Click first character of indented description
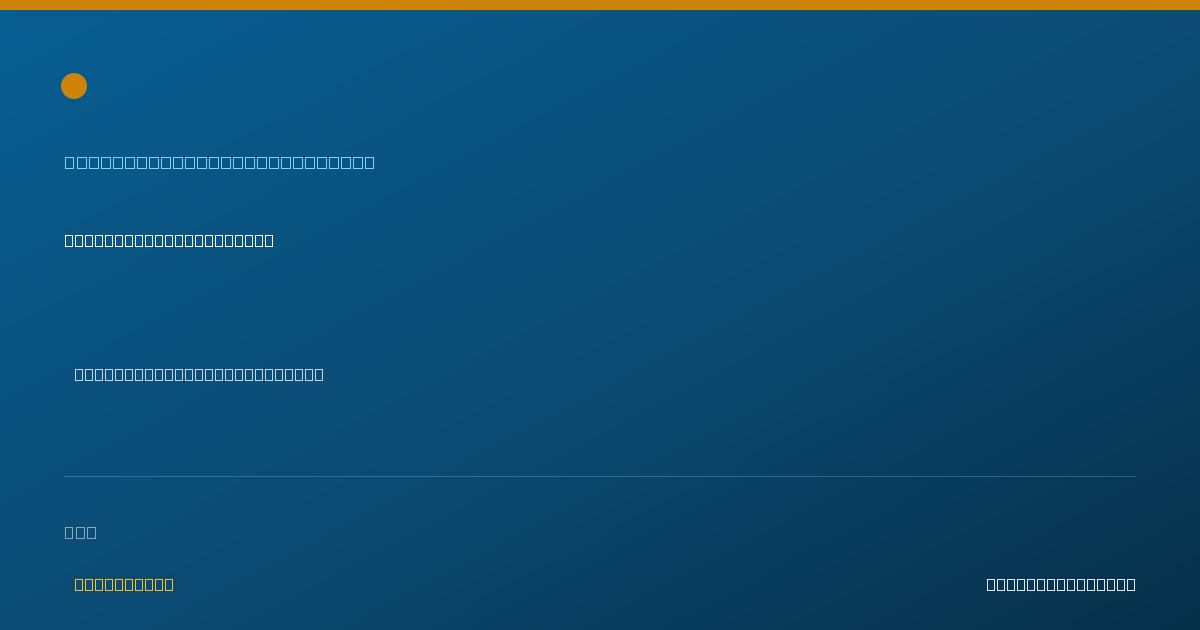The width and height of the screenshot is (1200, 630). point(79,374)
